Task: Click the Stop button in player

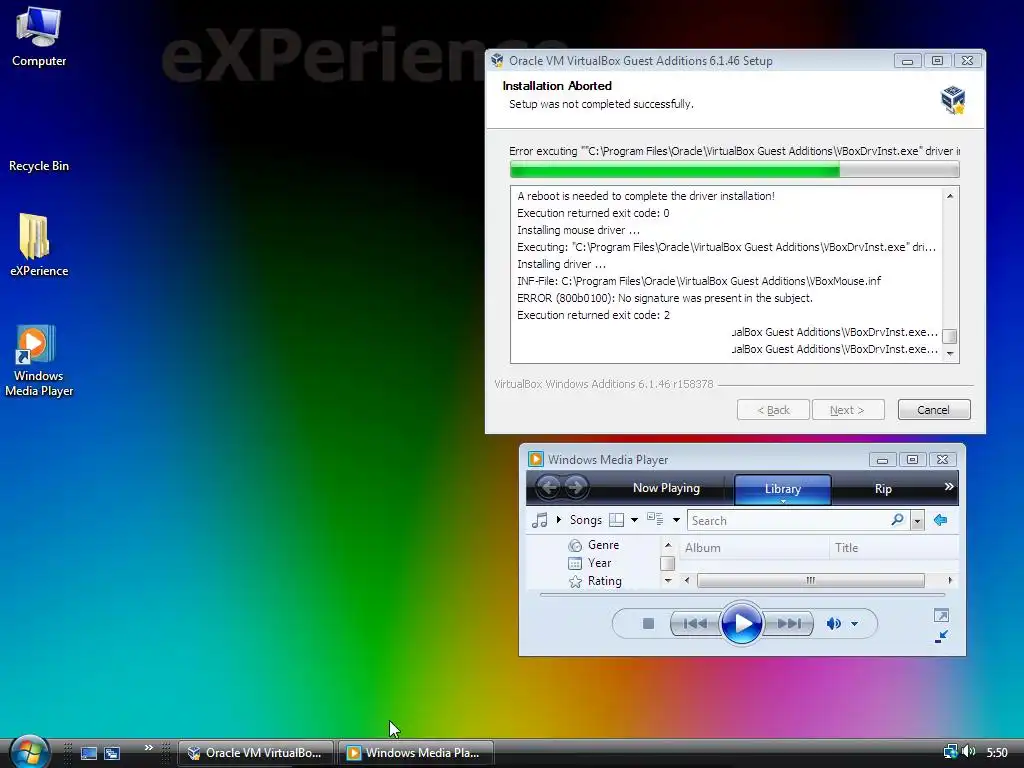Action: pyautogui.click(x=648, y=624)
